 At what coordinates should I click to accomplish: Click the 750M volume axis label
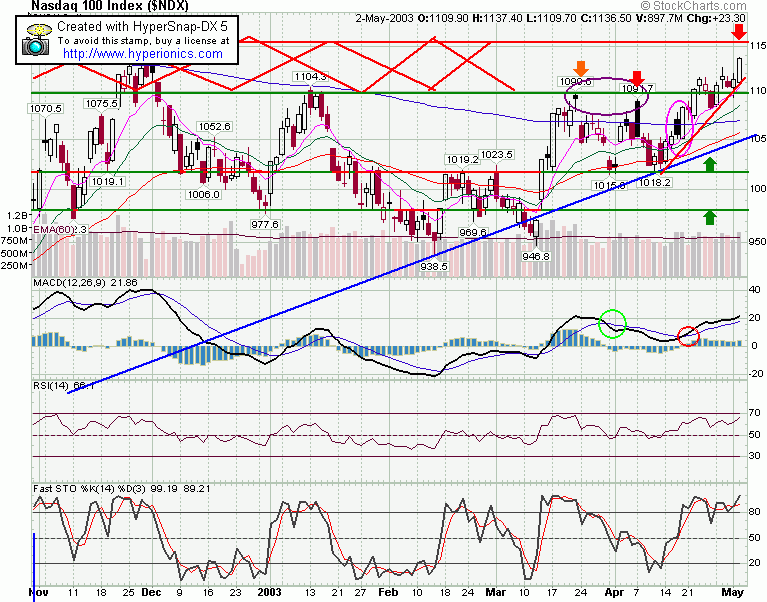[x=15, y=241]
